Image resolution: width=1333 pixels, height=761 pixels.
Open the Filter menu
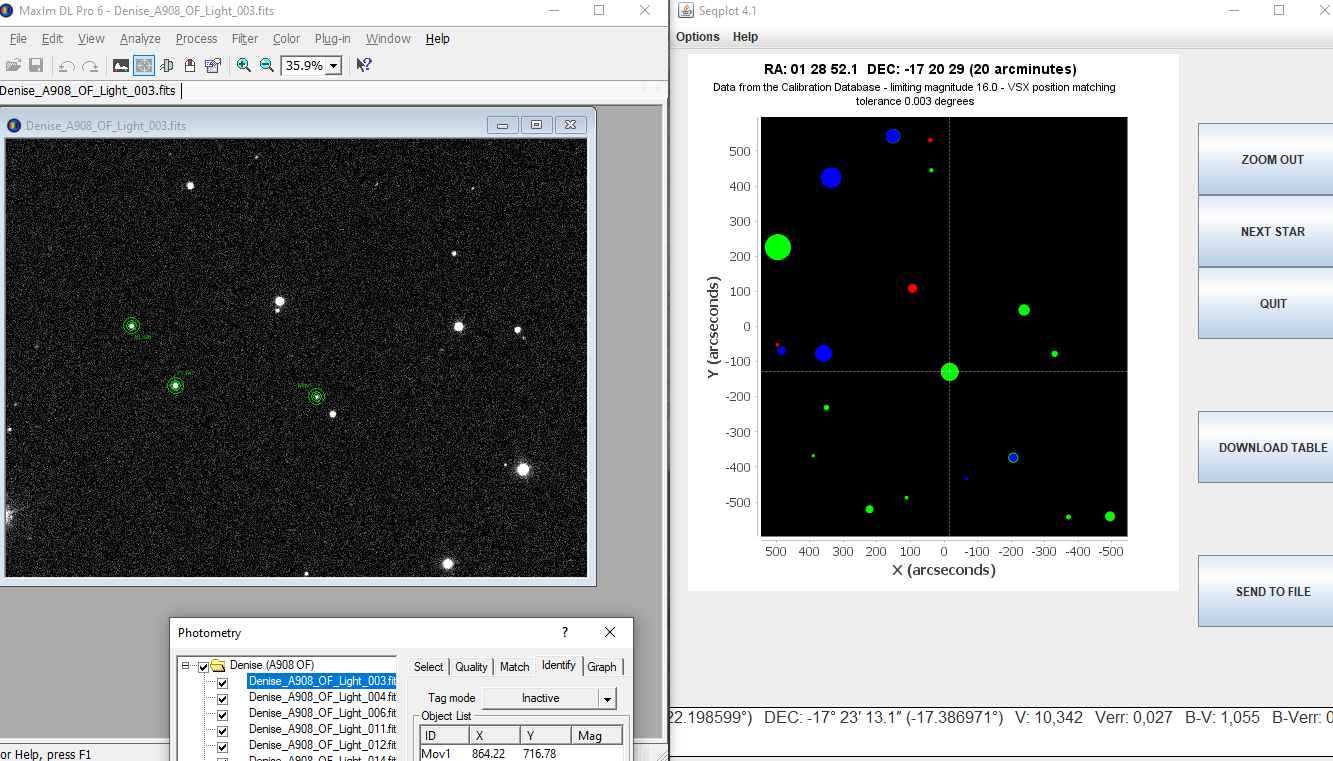coord(245,39)
